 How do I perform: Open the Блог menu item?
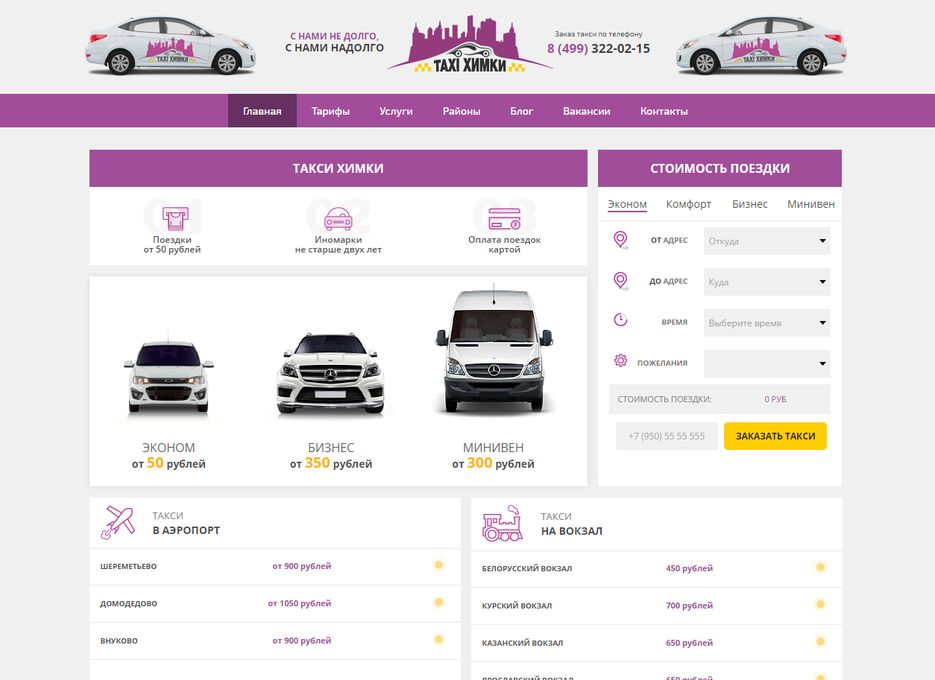click(522, 111)
